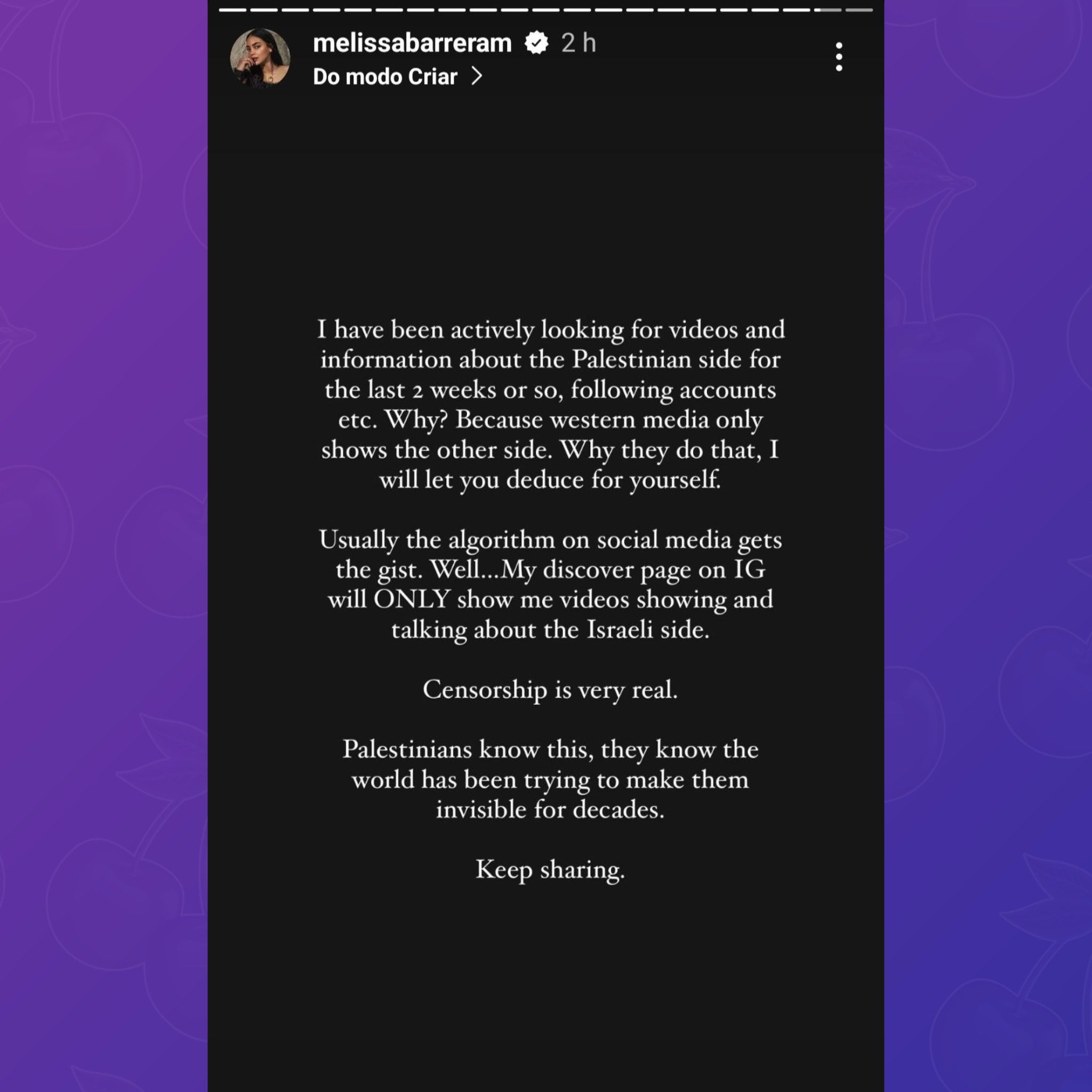Click the paragraph starting "Palestinians know this"

550,780
